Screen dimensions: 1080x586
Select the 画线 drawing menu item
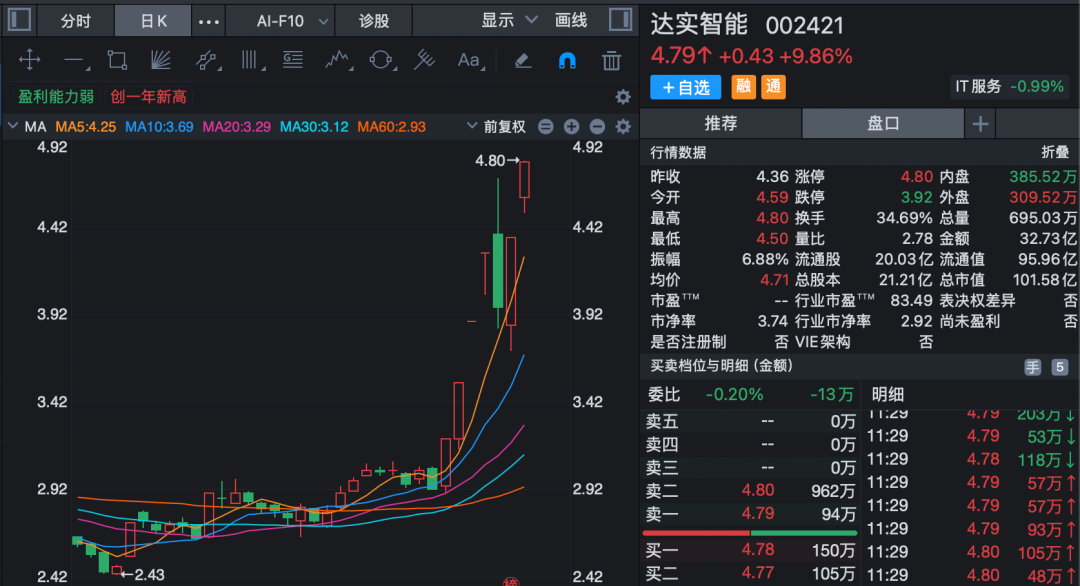point(571,21)
